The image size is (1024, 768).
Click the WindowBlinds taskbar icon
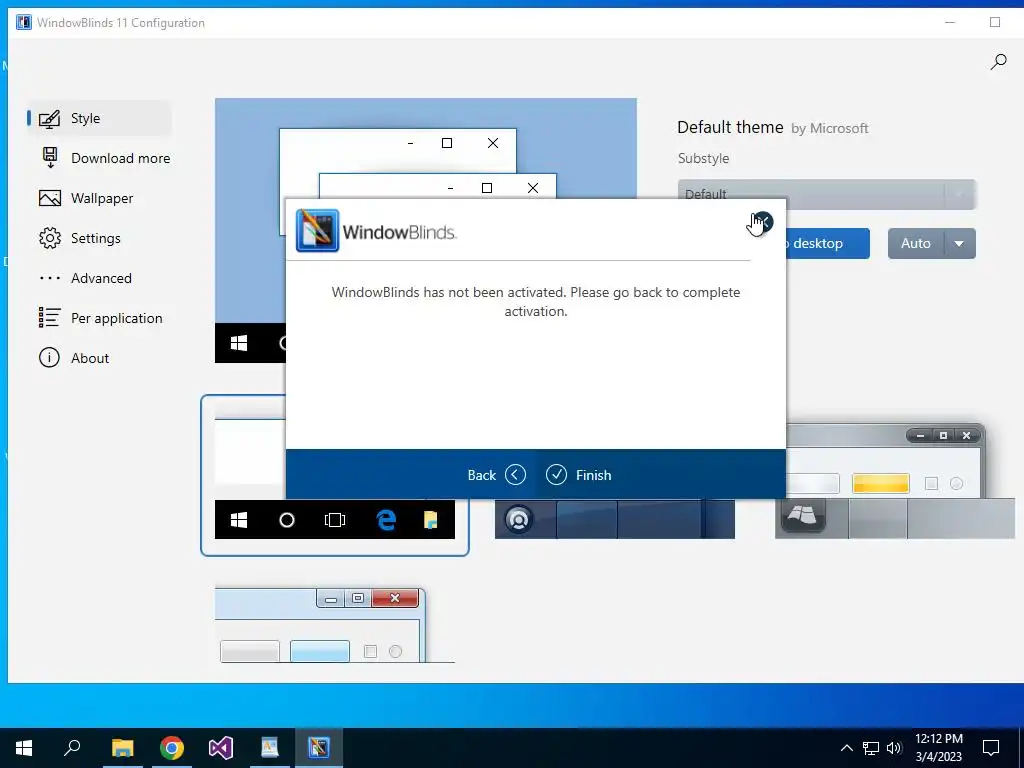(x=319, y=748)
